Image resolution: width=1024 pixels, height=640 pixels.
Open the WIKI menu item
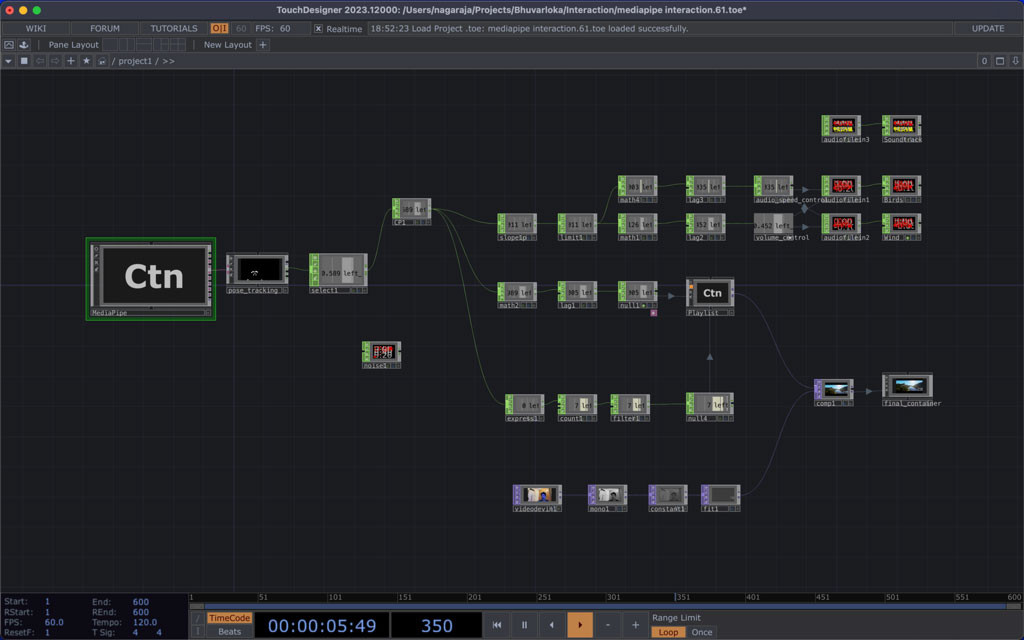(36, 29)
